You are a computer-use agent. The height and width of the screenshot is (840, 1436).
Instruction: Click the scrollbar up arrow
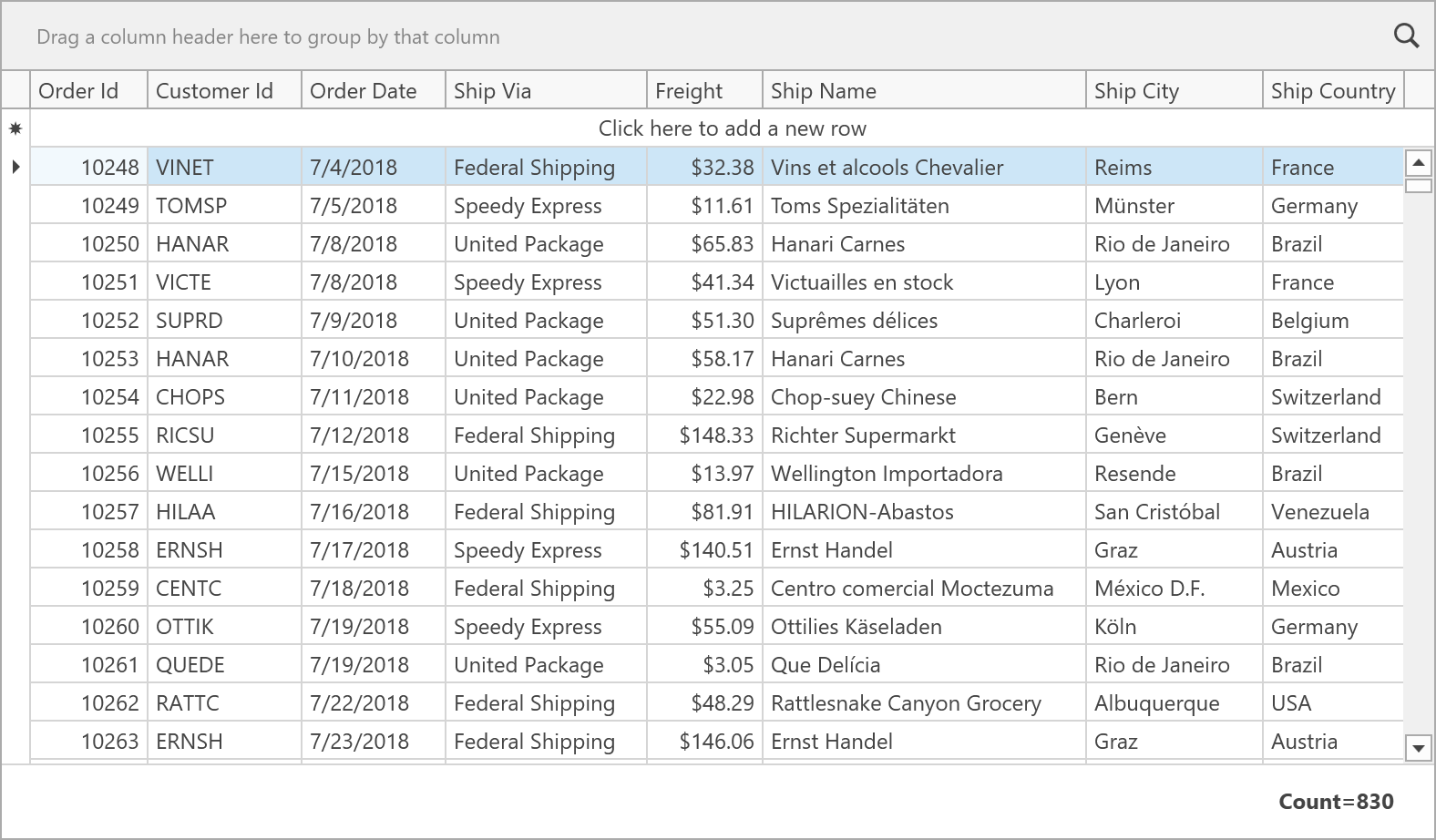pyautogui.click(x=1419, y=164)
